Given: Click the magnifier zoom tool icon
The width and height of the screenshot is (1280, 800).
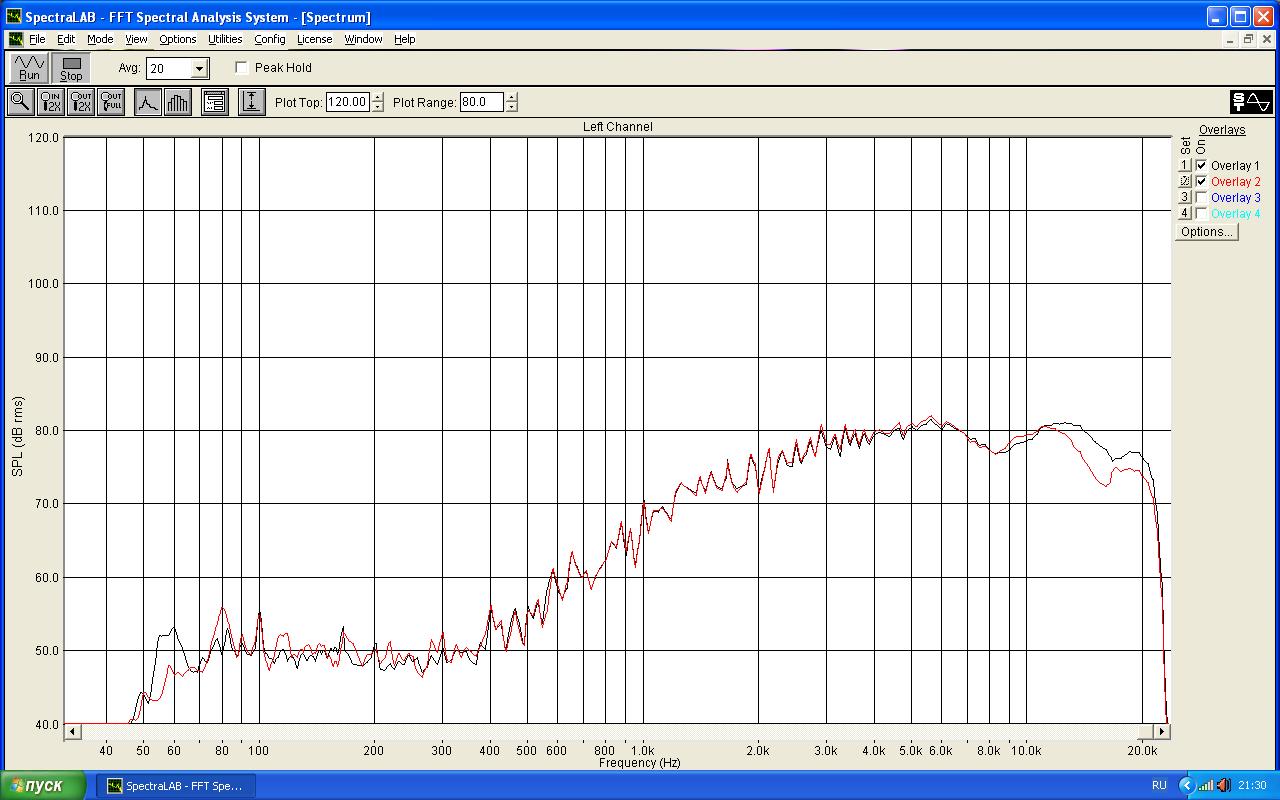Looking at the screenshot, I should tap(20, 102).
